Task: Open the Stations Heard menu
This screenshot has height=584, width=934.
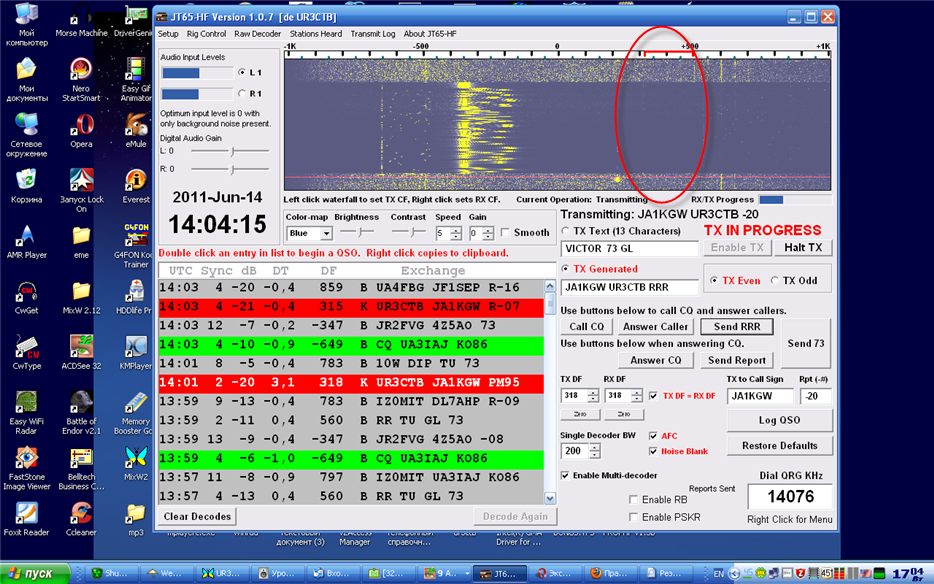Action: (x=316, y=34)
